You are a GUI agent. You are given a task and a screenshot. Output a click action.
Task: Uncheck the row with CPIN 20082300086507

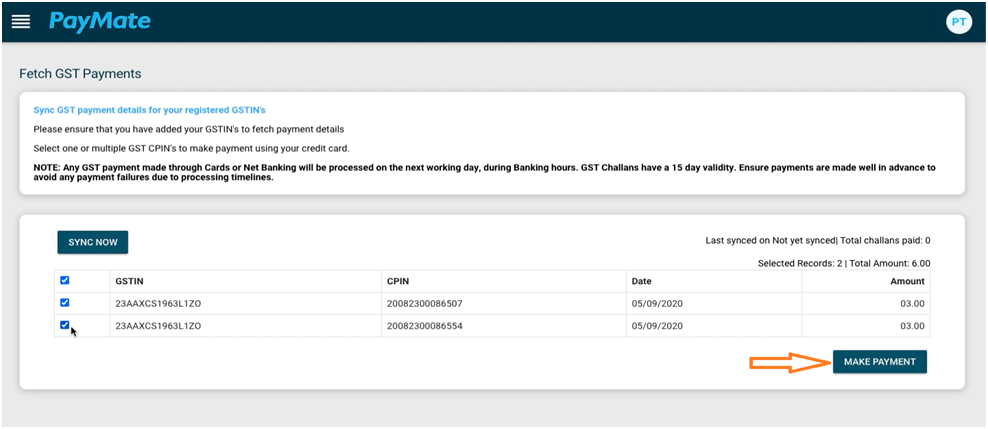pos(64,303)
